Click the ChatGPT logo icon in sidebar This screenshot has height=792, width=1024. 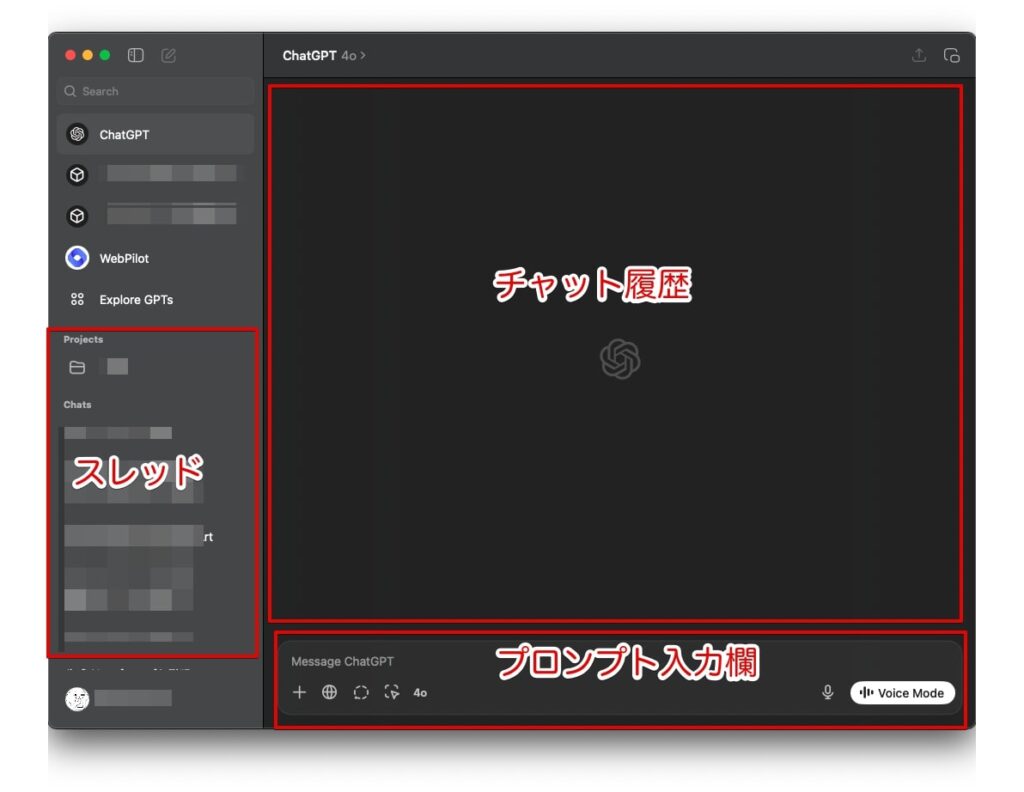coord(77,135)
